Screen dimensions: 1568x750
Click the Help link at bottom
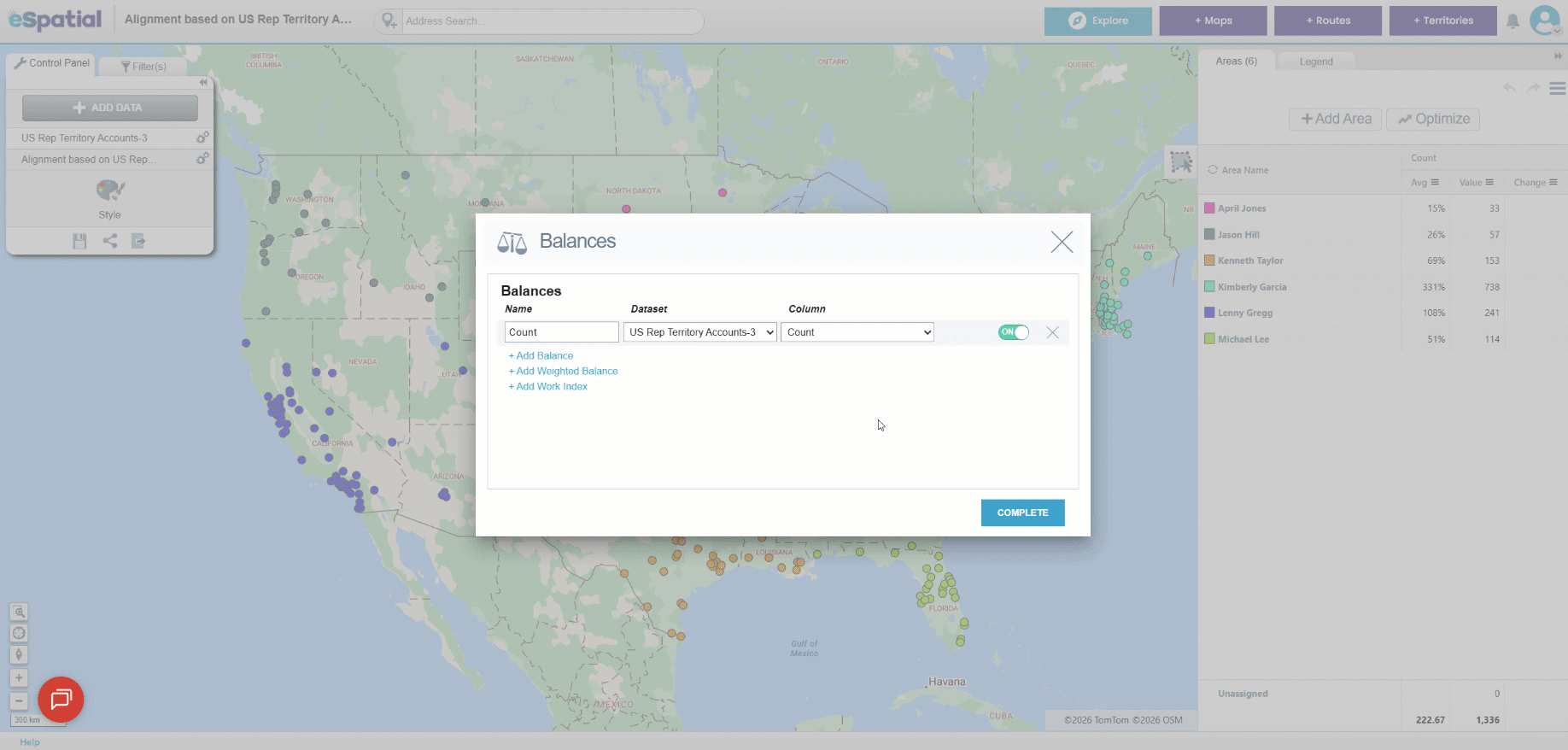coord(30,742)
